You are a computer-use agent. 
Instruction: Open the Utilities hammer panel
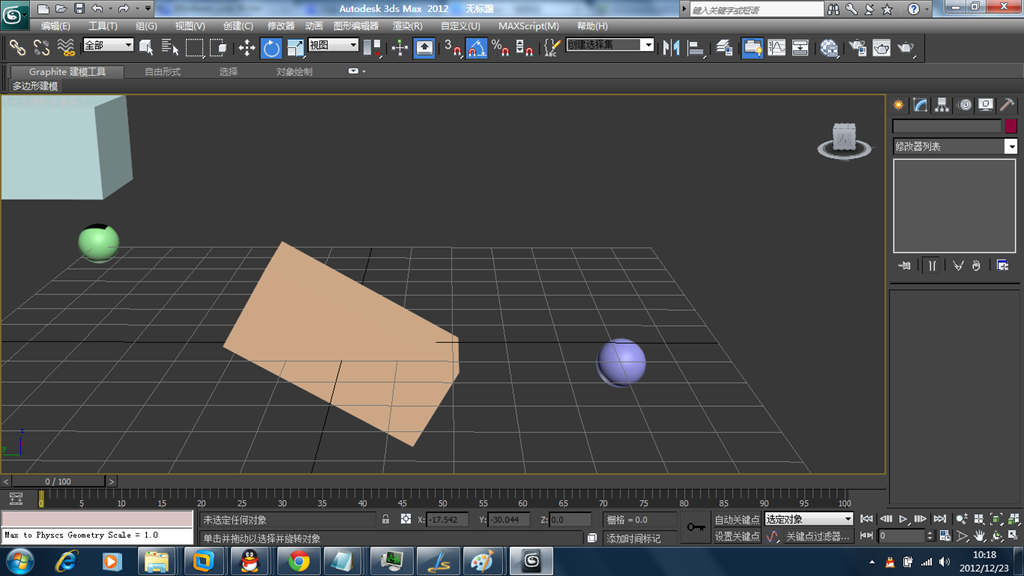tap(1008, 105)
